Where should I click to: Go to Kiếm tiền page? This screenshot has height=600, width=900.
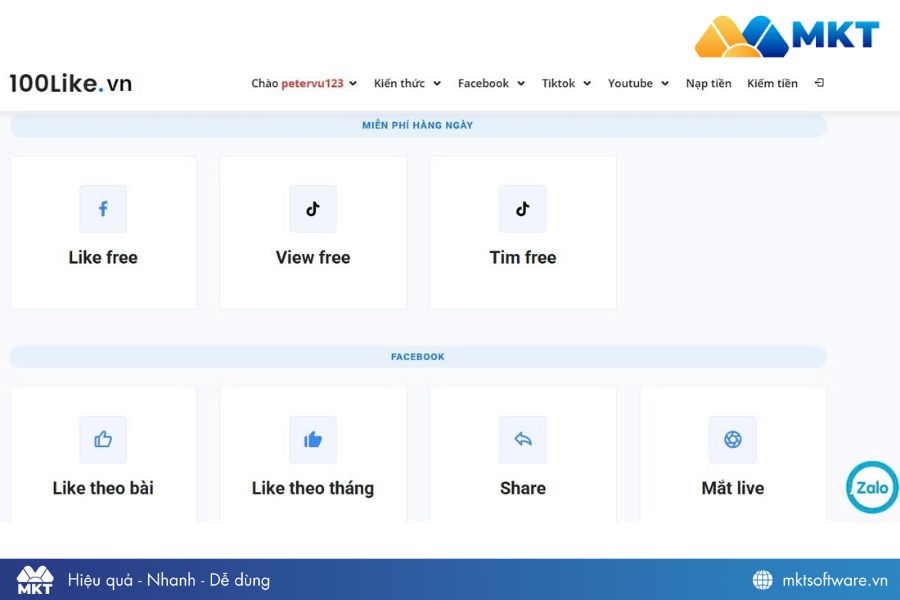click(x=772, y=83)
